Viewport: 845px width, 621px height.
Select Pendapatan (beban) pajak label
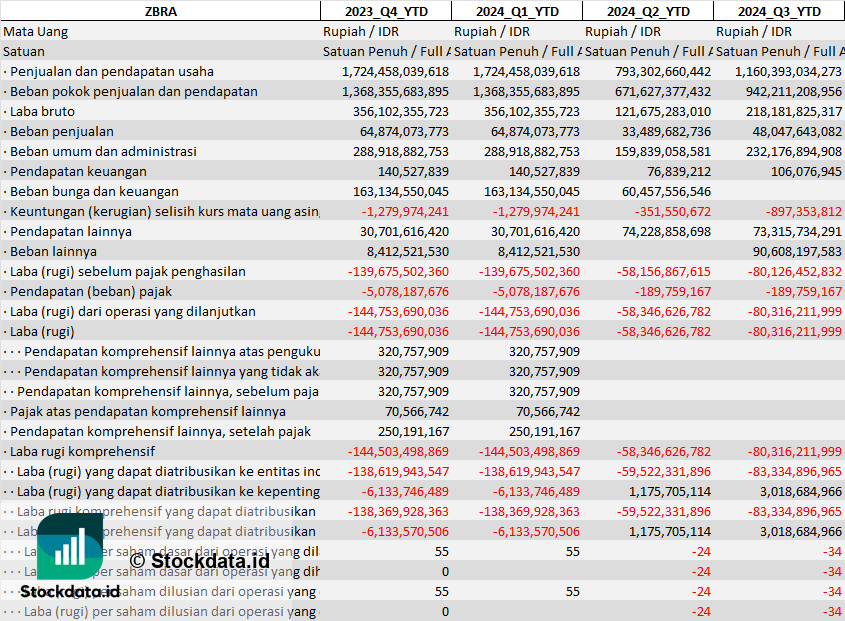pos(91,292)
